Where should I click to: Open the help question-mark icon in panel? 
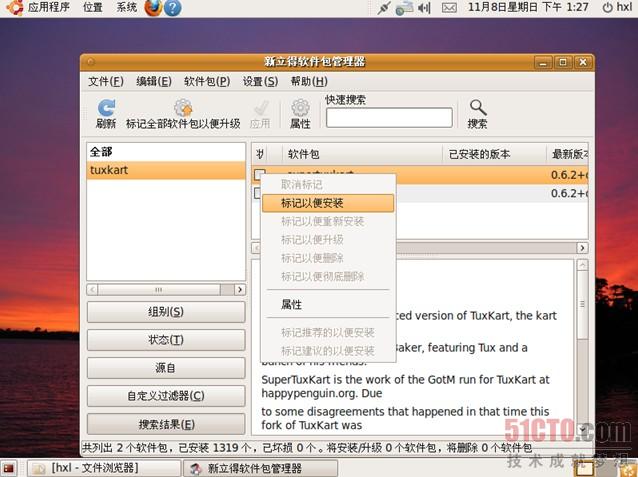[x=173, y=8]
